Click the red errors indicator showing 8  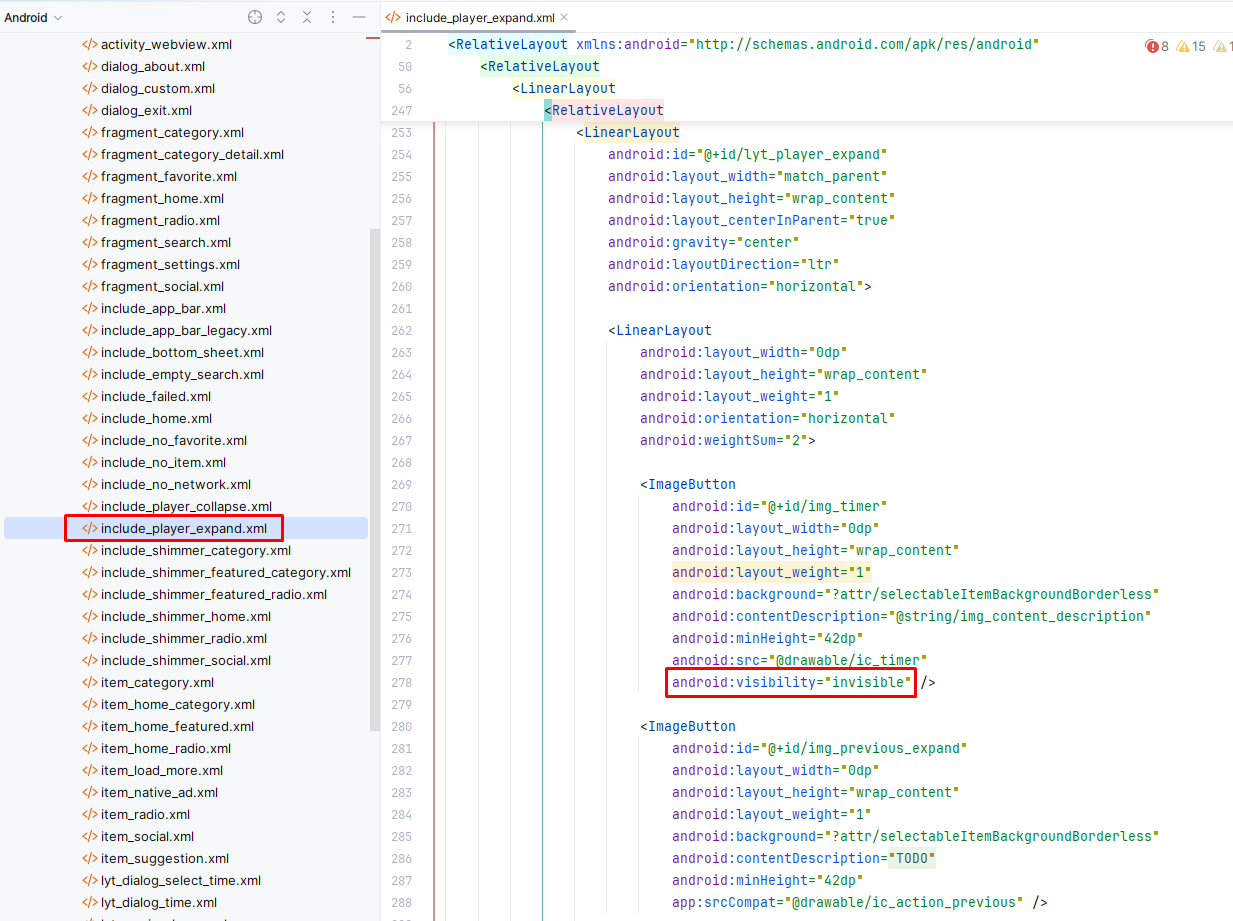[1158, 46]
